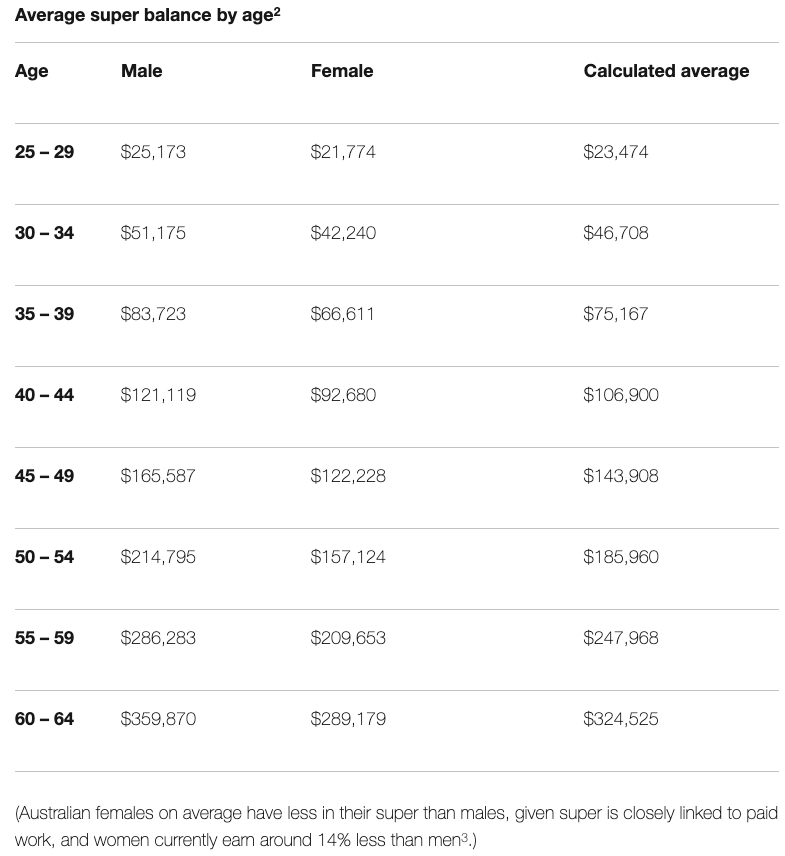Select the 30 – 34 age row label
Screen dimensions: 785x856
44,233
